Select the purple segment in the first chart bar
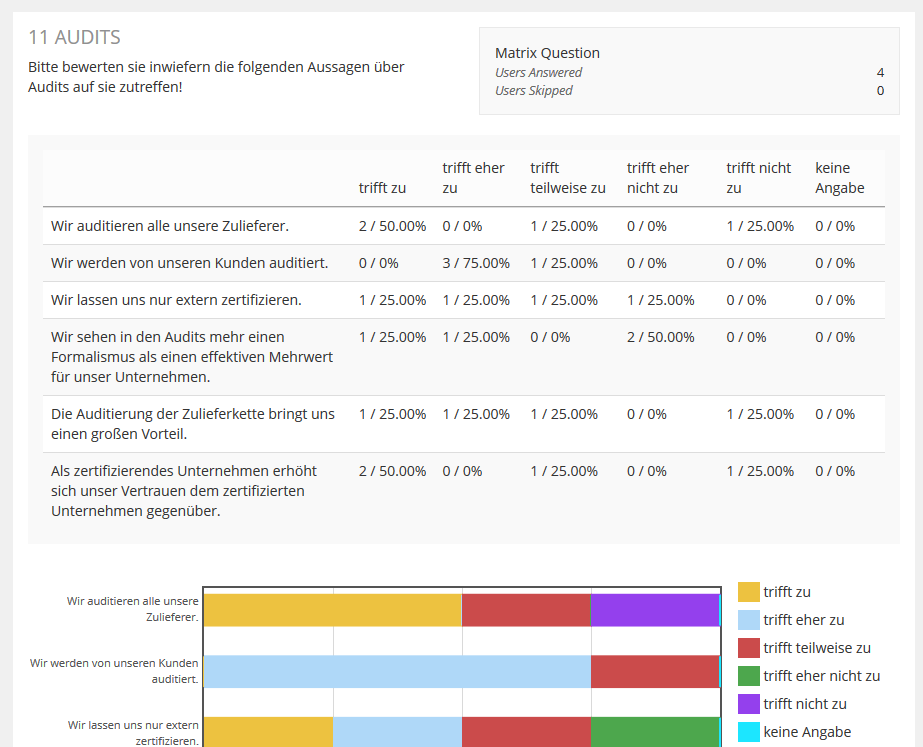The width and height of the screenshot is (923, 747). [655, 609]
